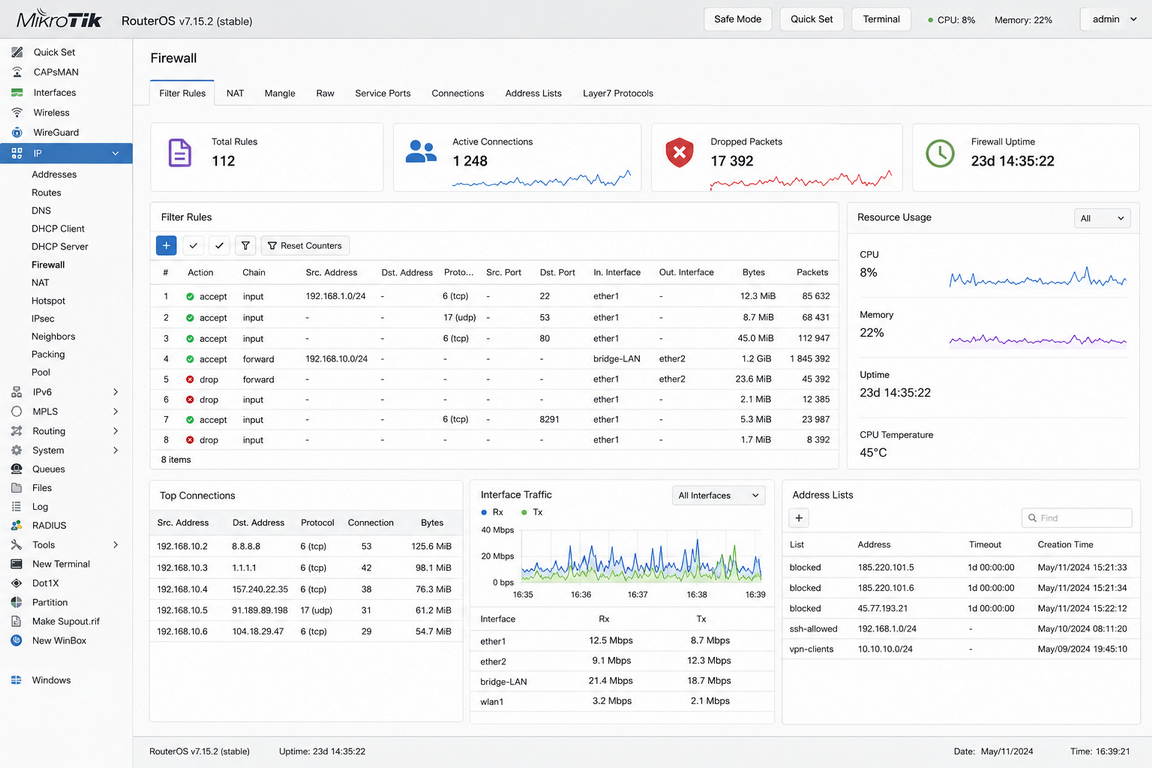Expand the System submenu arrow
This screenshot has width=1152, height=768.
[x=115, y=450]
